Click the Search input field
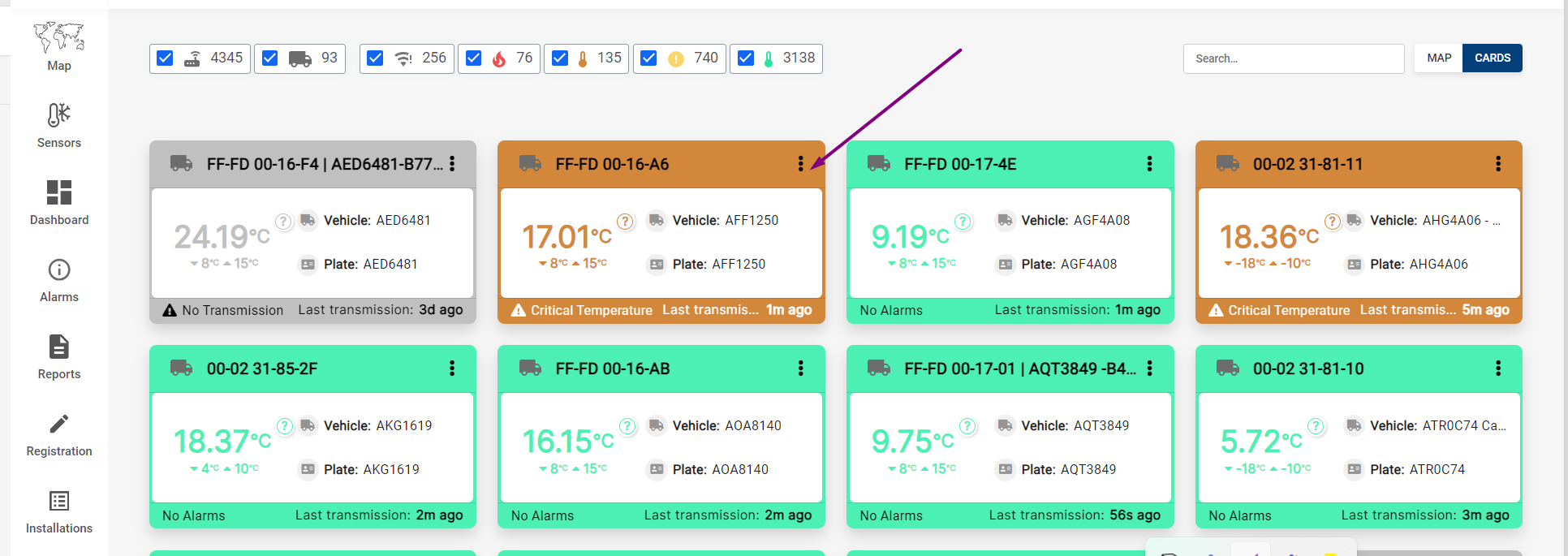 click(x=1293, y=58)
